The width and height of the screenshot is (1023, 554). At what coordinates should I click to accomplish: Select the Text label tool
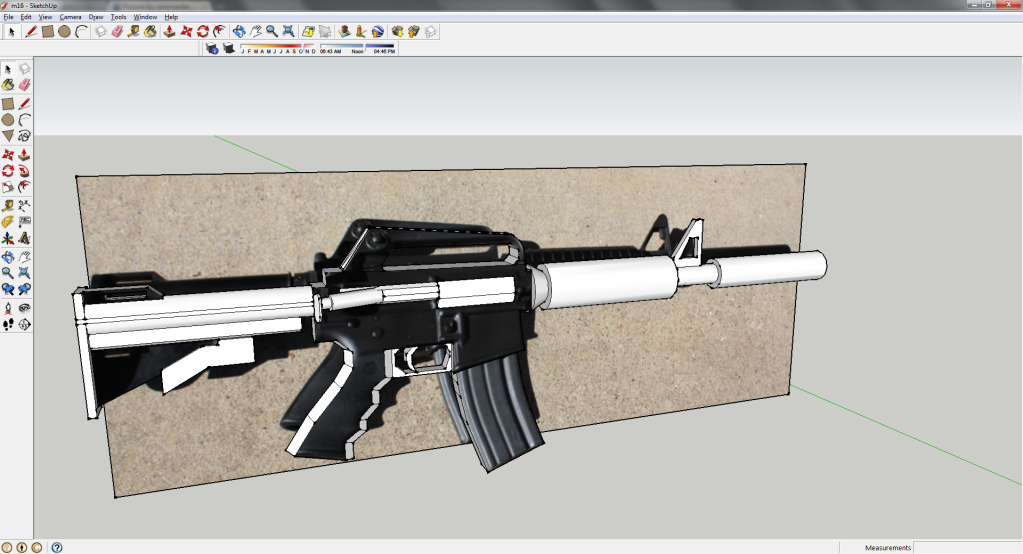[x=24, y=223]
